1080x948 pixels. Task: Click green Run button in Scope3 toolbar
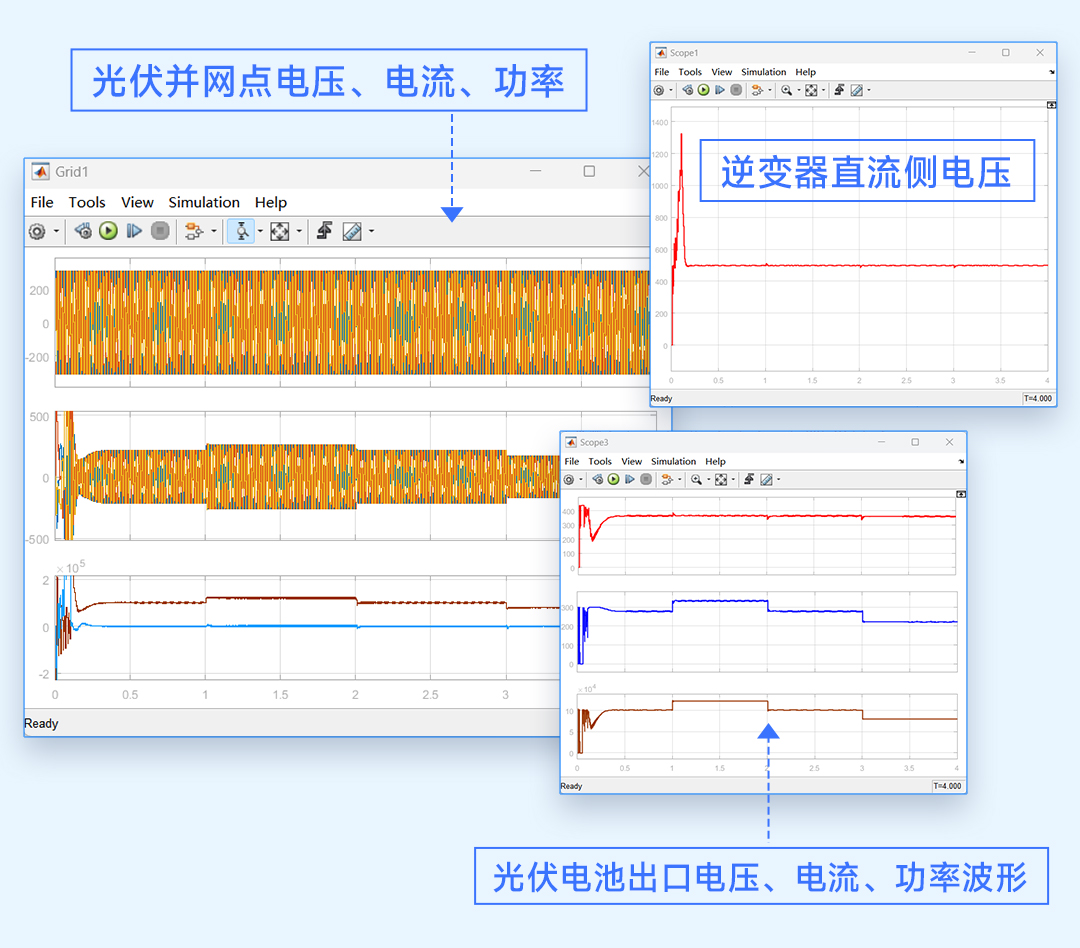point(613,479)
